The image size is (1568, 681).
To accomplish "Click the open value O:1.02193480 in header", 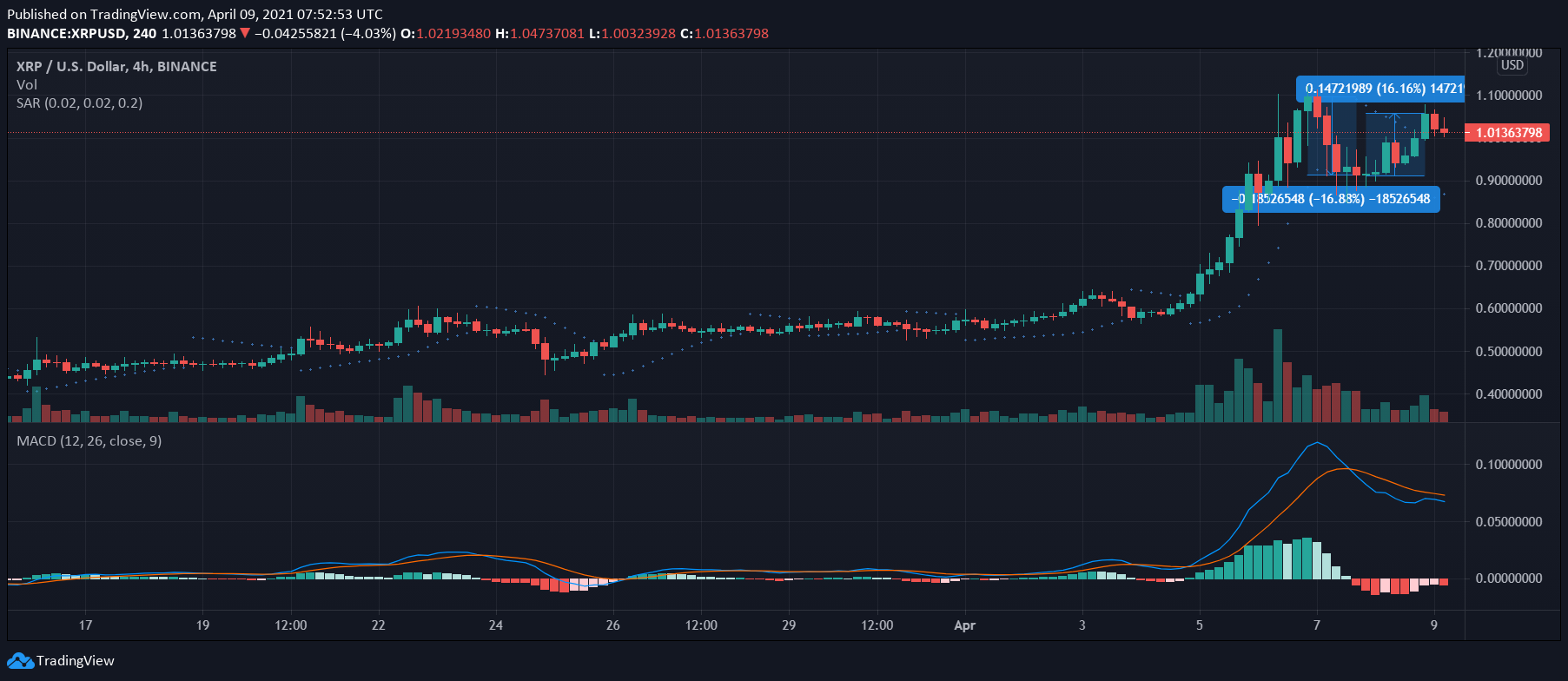I will coord(445,34).
